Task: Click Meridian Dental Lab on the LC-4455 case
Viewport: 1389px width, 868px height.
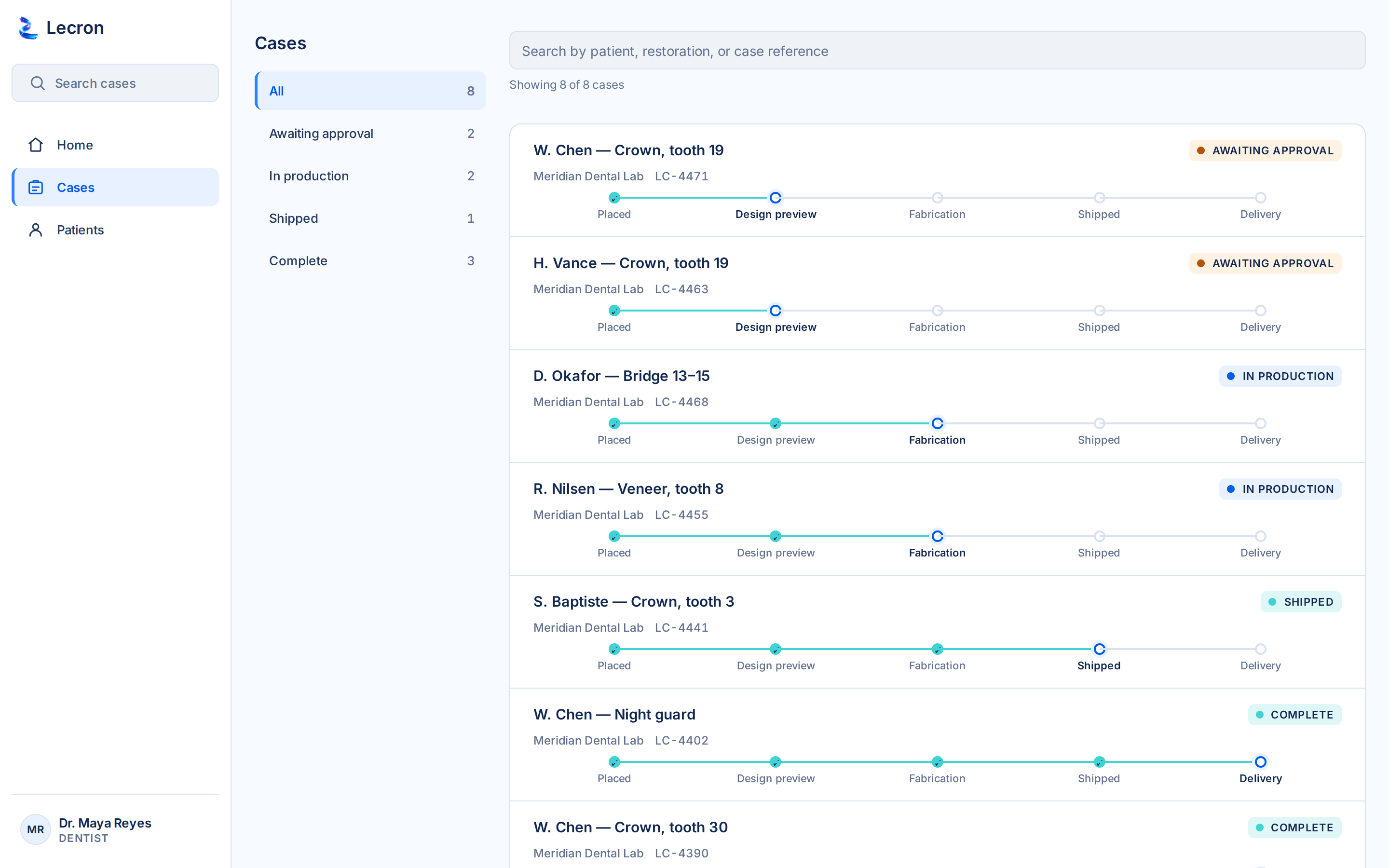Action: (588, 515)
